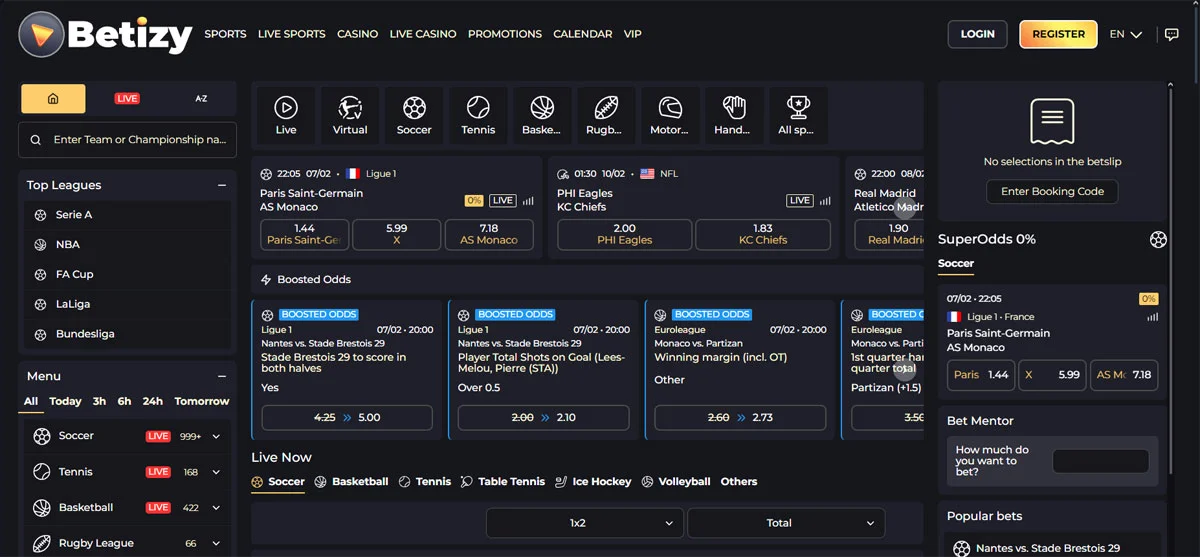The image size is (1200, 557).
Task: Click the SuperOdds soccer ball icon
Action: click(x=1158, y=239)
